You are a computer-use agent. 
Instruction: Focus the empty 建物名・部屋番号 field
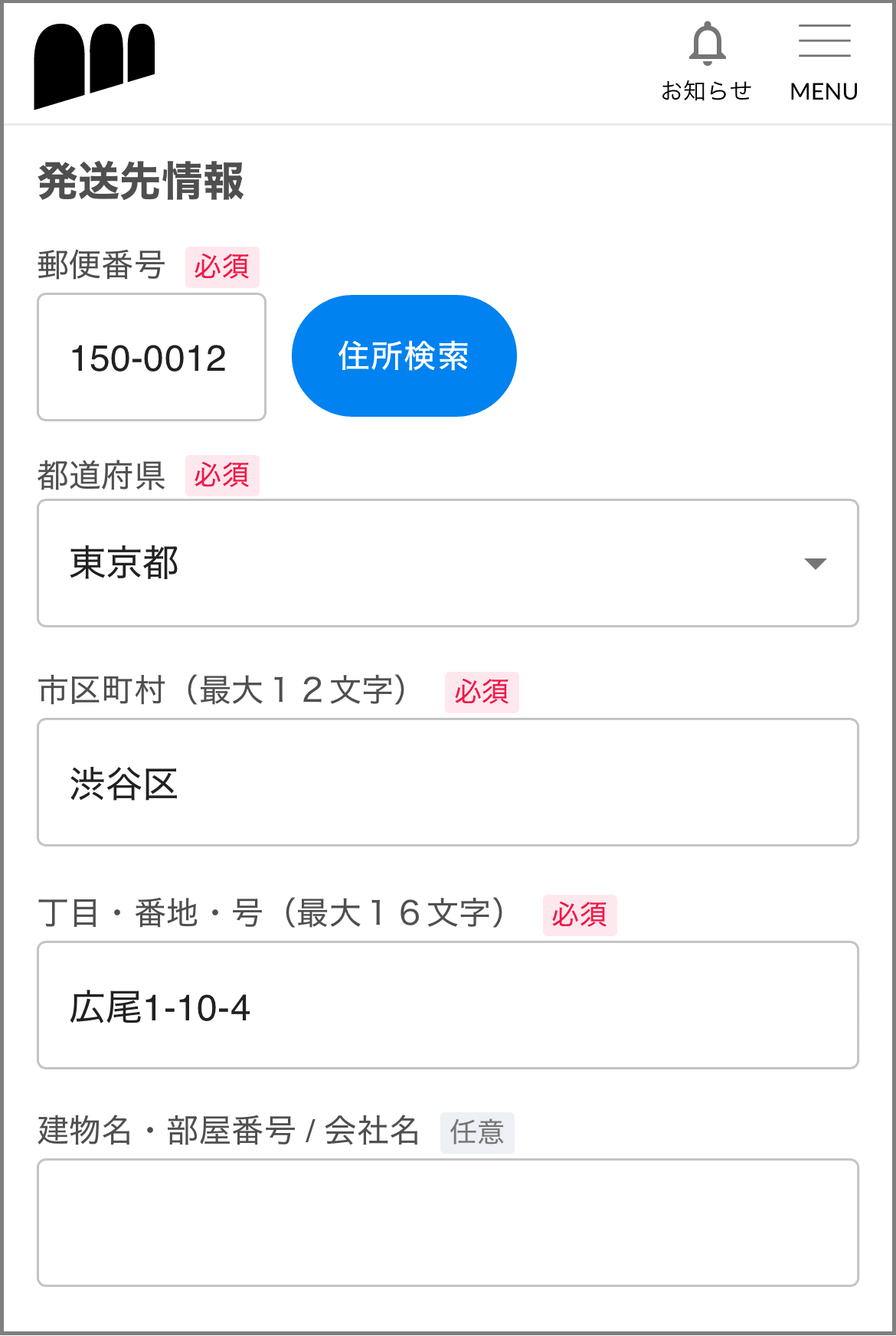tap(447, 1222)
